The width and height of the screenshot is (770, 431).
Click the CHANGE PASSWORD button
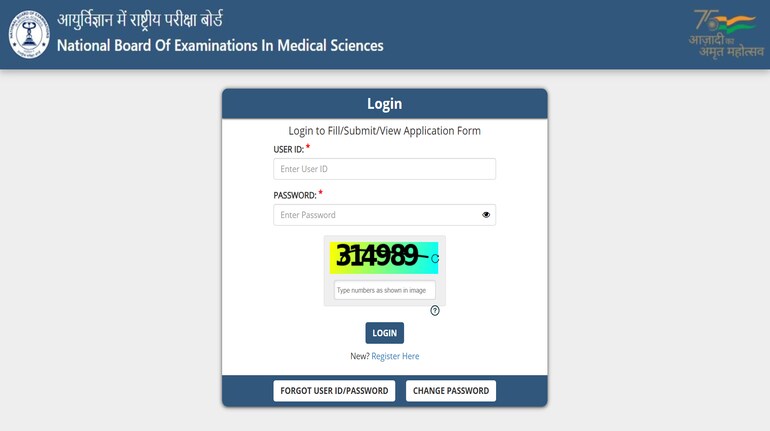(451, 391)
